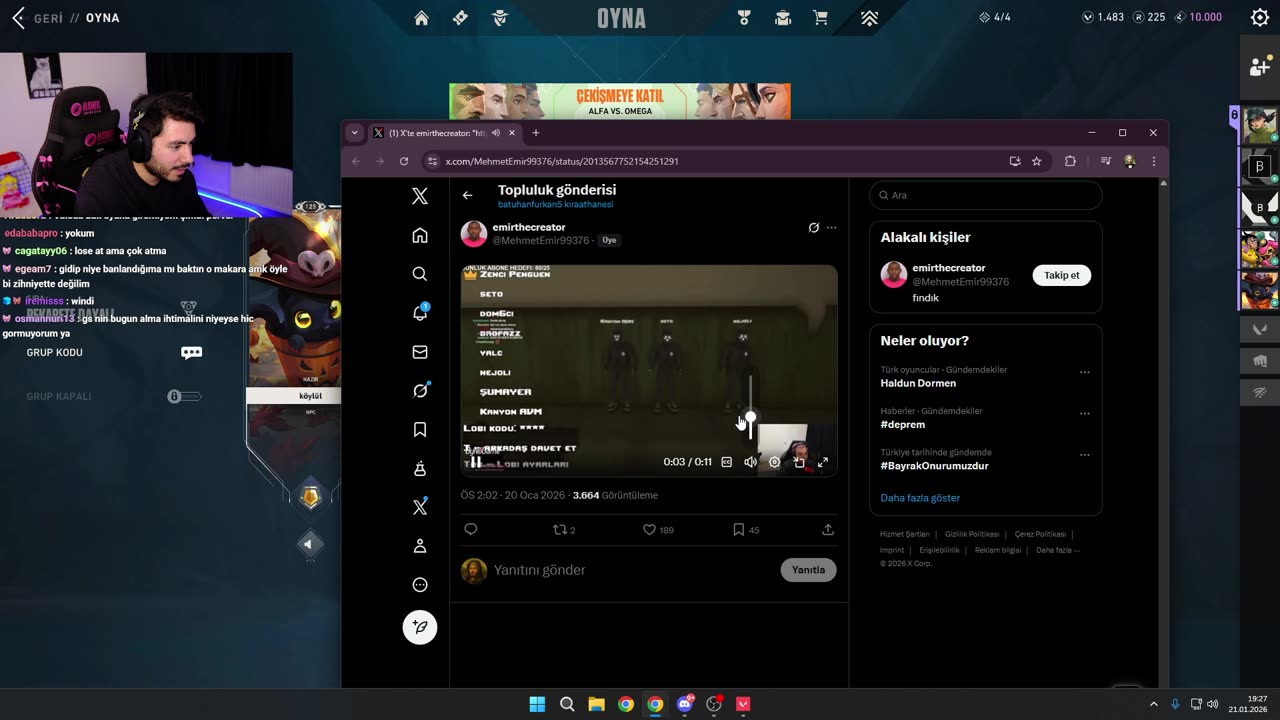
Task: Open Profile in the X sidebar
Action: click(420, 546)
